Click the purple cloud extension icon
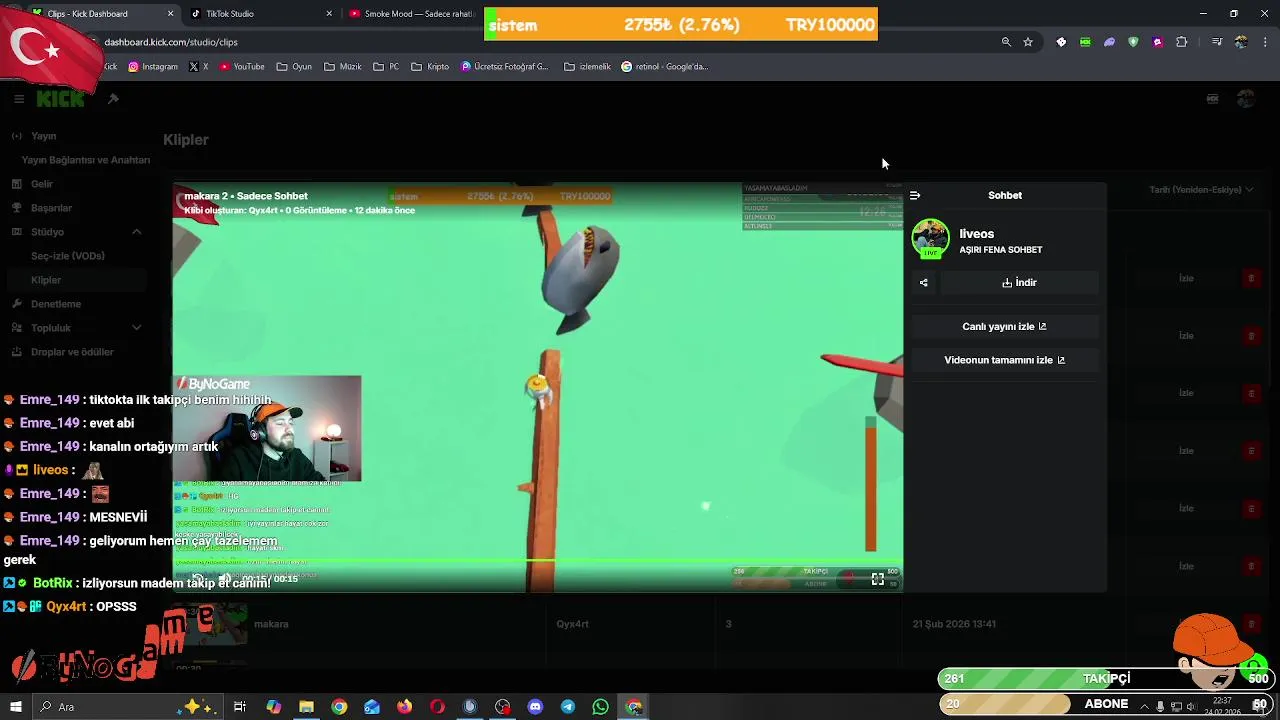Screen dimensions: 1280x720 tap(1109, 42)
